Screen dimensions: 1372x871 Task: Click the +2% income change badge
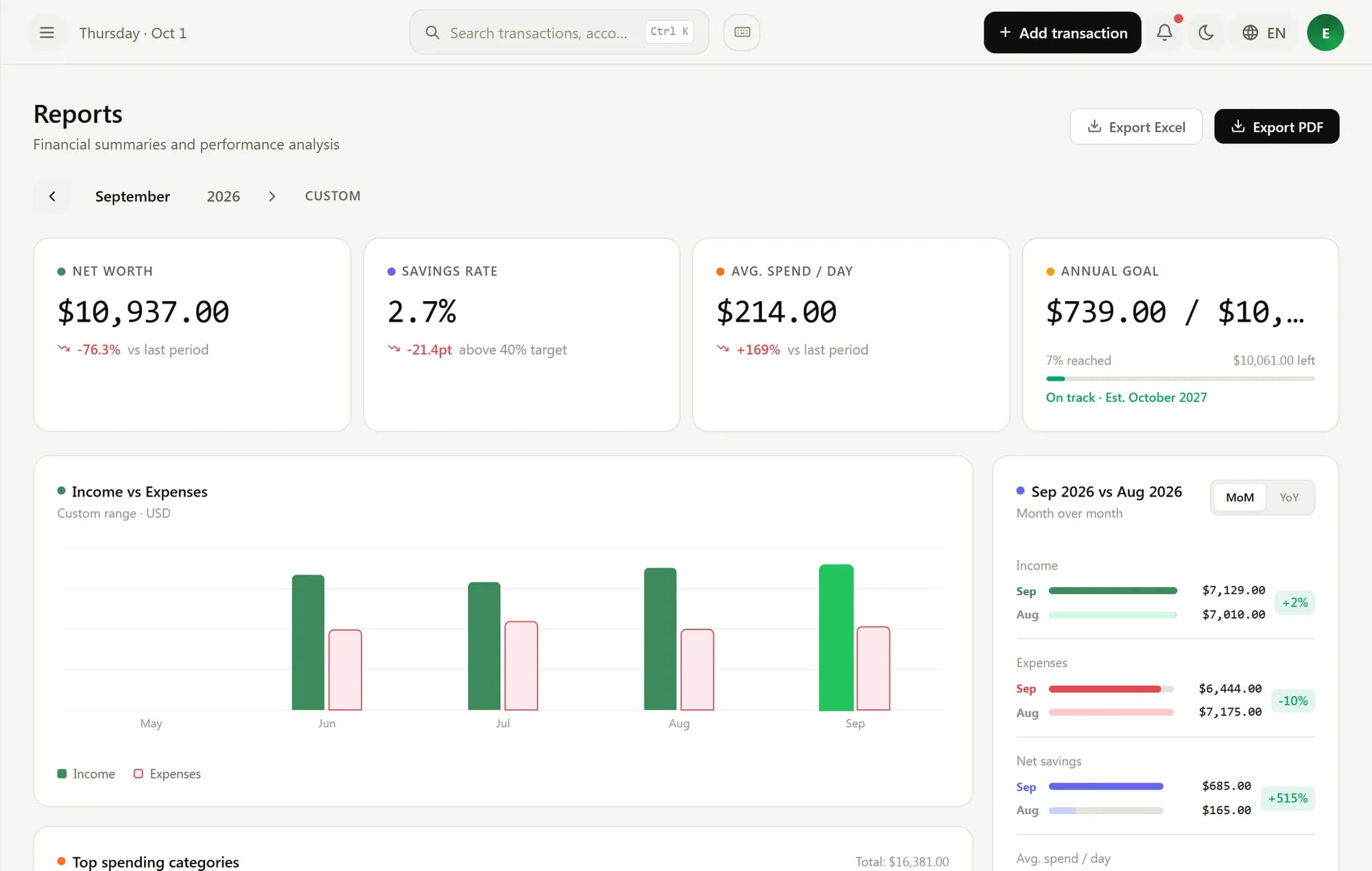1295,603
